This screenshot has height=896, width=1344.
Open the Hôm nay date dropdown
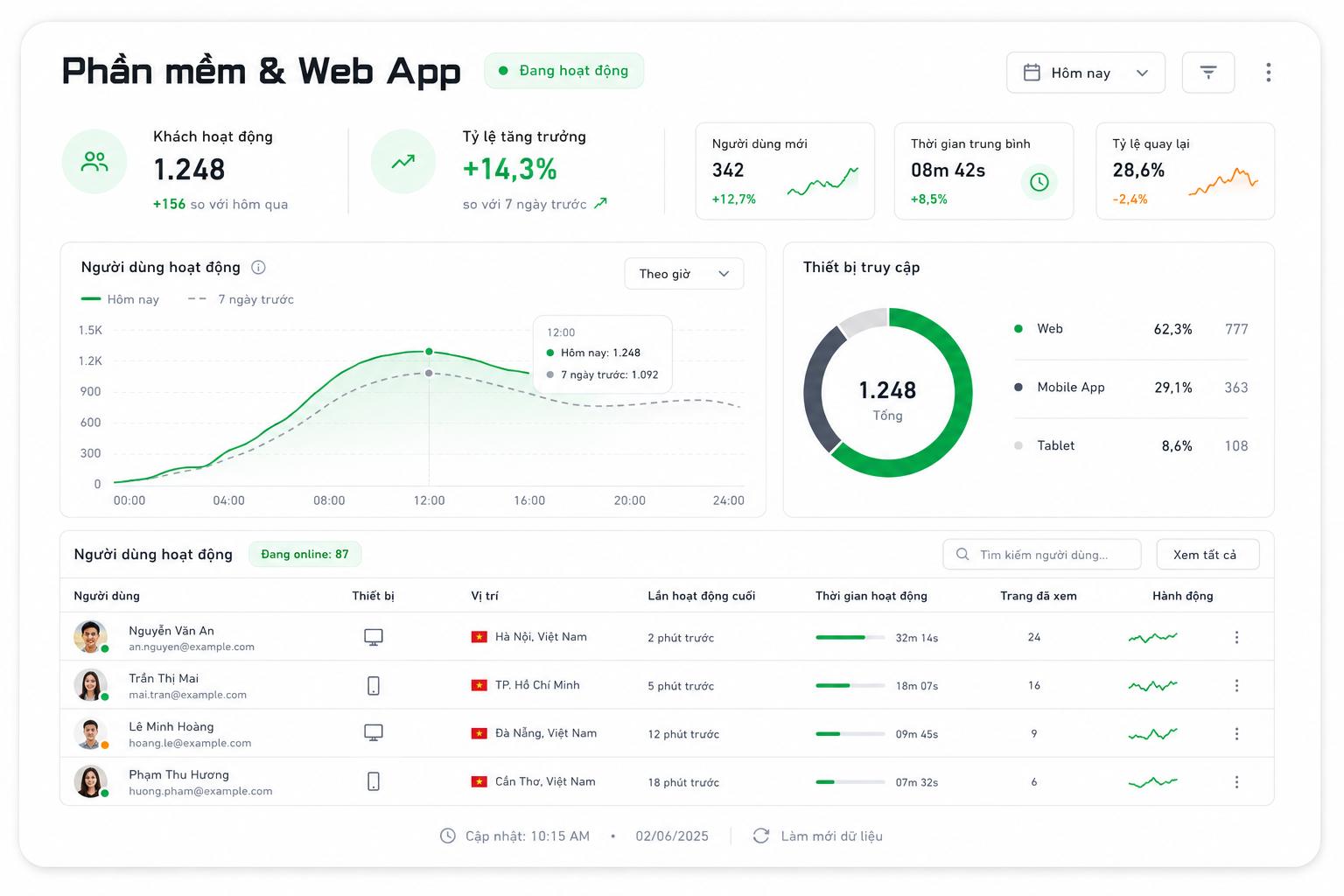(x=1086, y=73)
